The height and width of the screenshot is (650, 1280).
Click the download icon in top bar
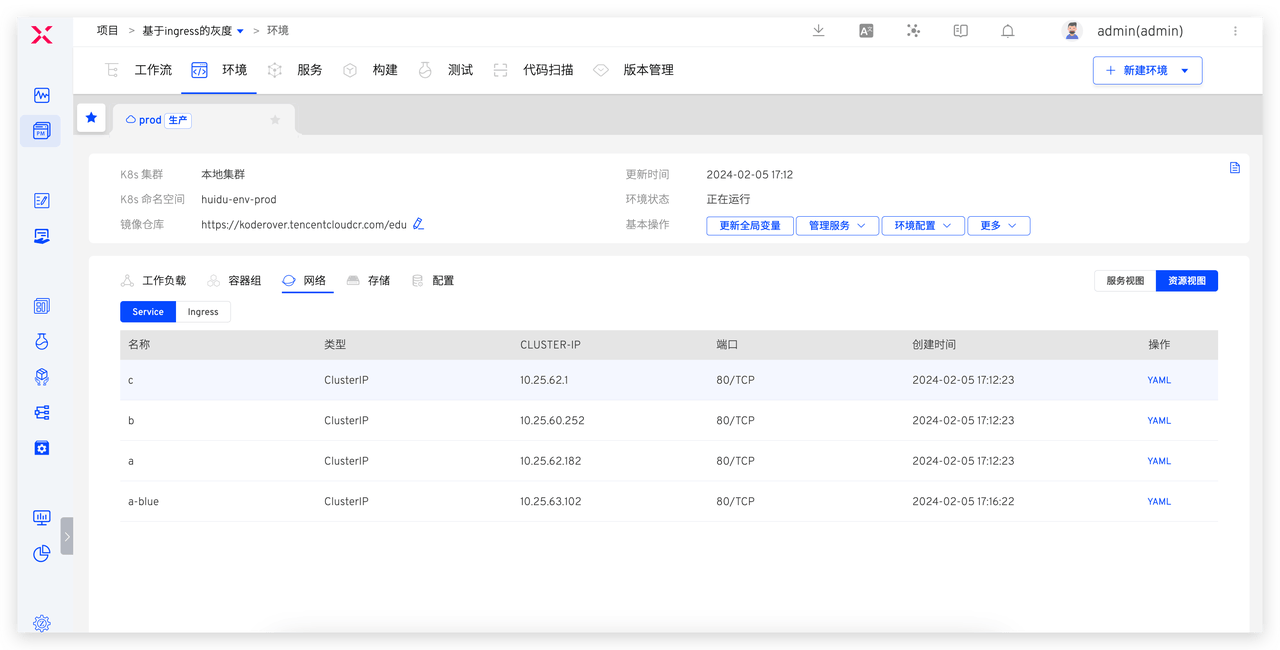point(818,31)
